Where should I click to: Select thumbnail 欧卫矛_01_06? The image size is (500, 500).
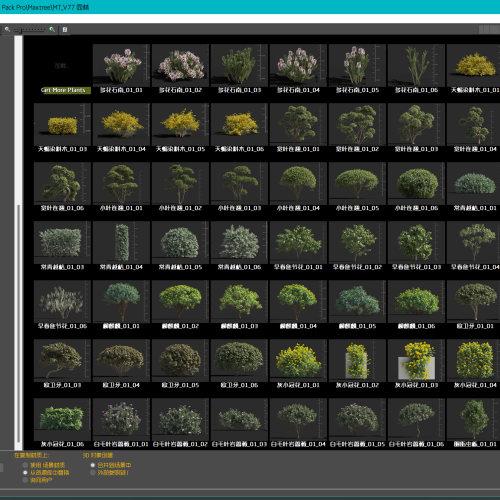point(239,360)
